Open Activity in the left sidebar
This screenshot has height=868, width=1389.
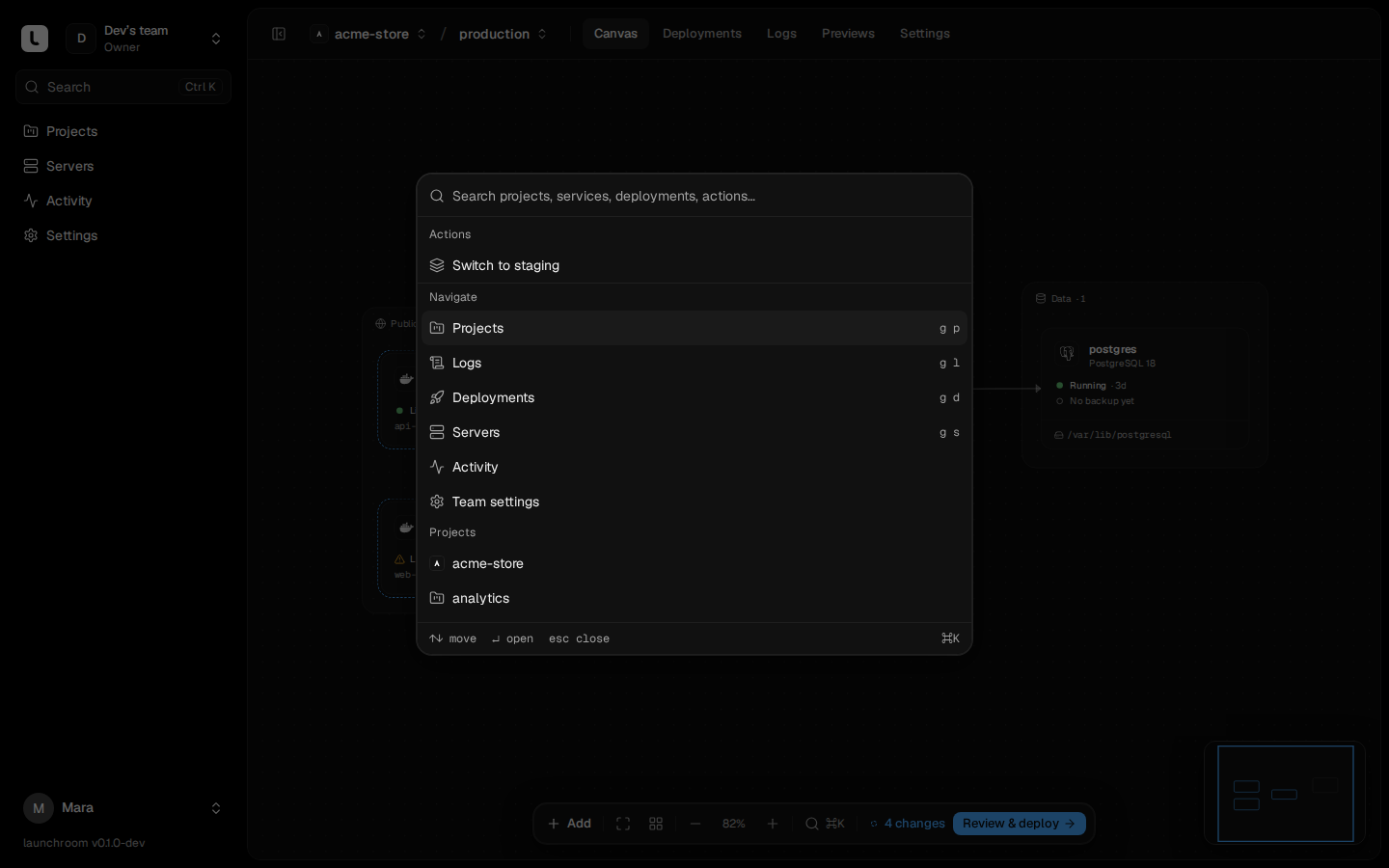click(x=123, y=201)
